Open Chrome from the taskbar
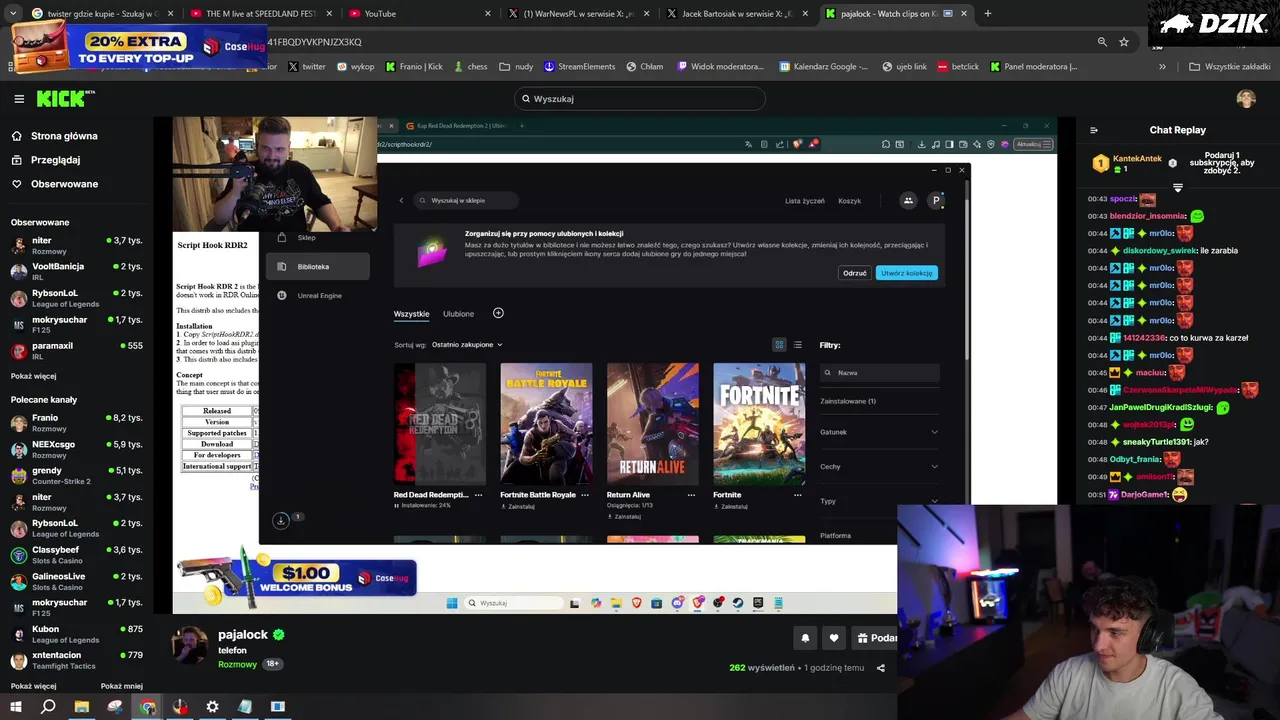This screenshot has width=1280, height=720. [x=148, y=707]
